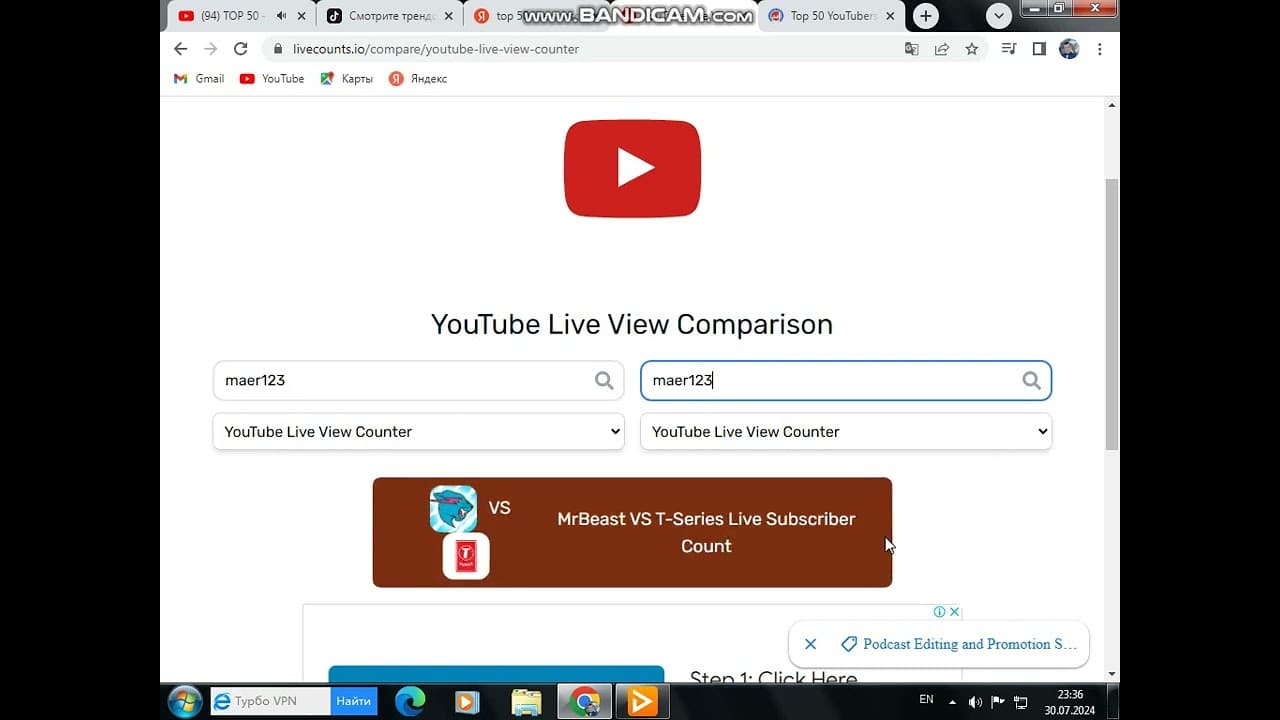
Task: Open the ad info icon
Action: (940, 612)
